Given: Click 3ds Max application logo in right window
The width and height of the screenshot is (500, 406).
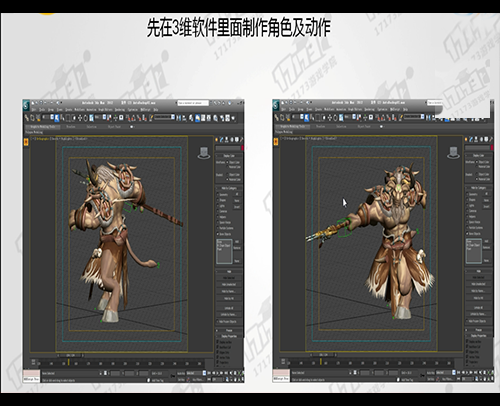Looking at the screenshot, I should pos(276,105).
